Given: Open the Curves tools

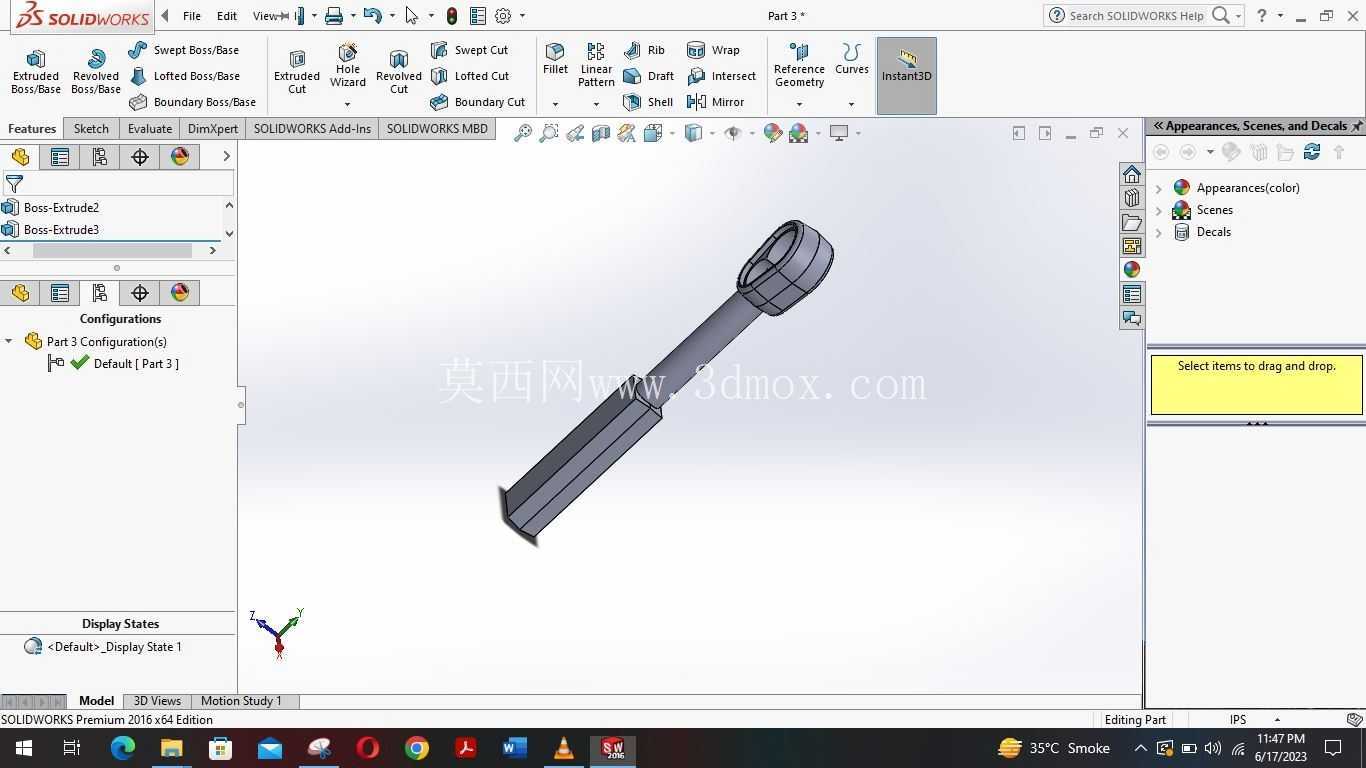Looking at the screenshot, I should pos(852,60).
